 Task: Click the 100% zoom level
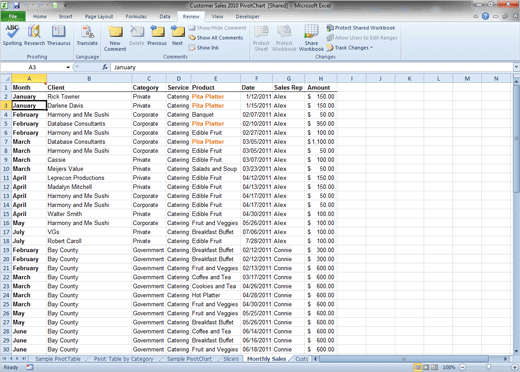[x=449, y=367]
